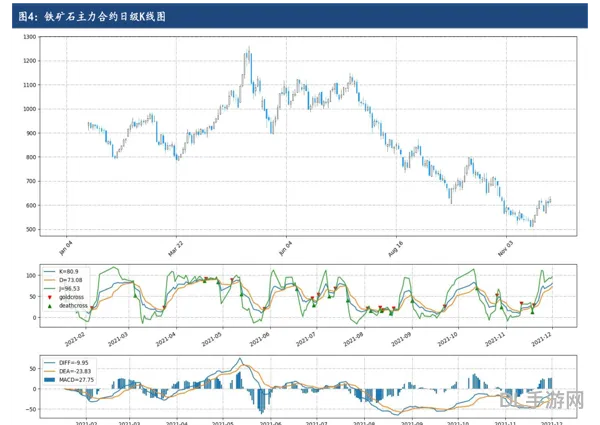Click the 2021-07 label under KDJ chart
The width and height of the screenshot is (600, 425).
[306, 339]
